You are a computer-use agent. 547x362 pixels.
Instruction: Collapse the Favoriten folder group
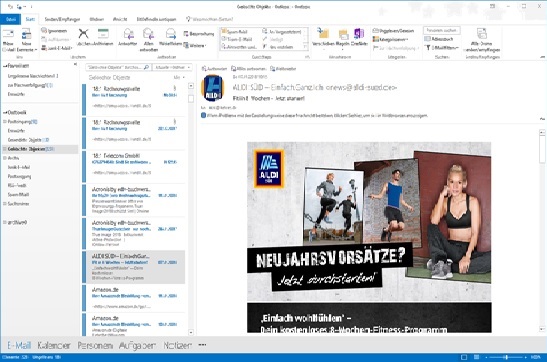tap(5, 66)
